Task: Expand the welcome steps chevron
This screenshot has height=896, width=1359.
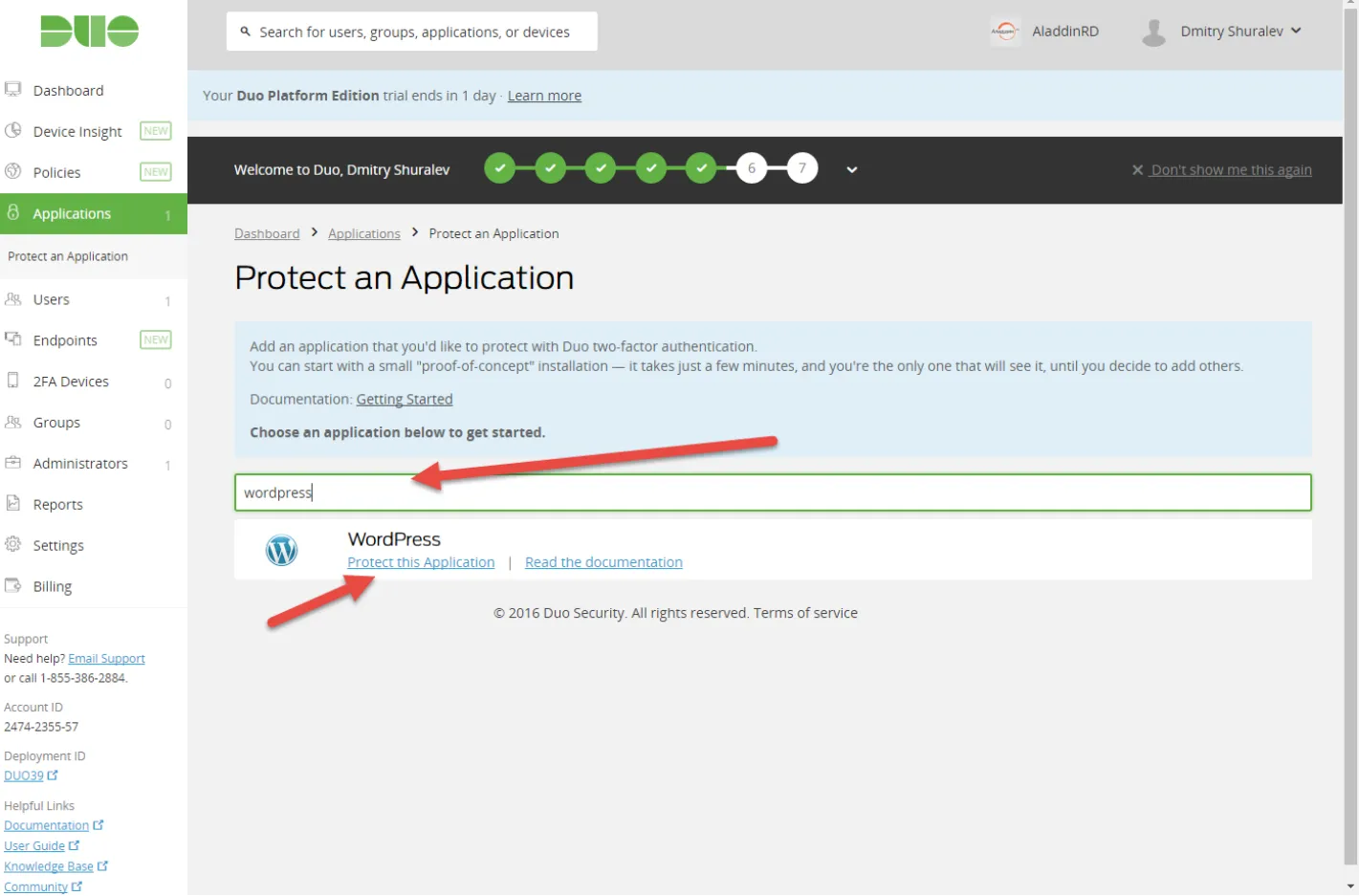Action: click(852, 170)
